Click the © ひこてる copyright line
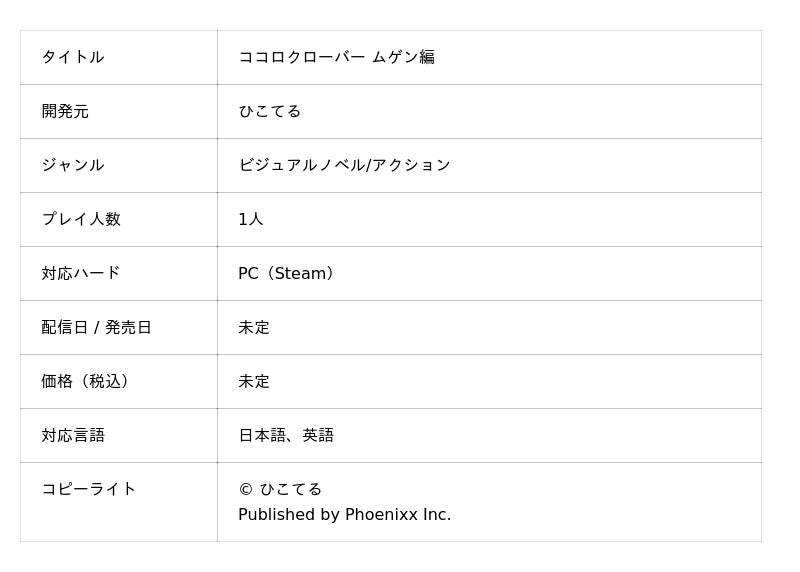 coord(280,489)
